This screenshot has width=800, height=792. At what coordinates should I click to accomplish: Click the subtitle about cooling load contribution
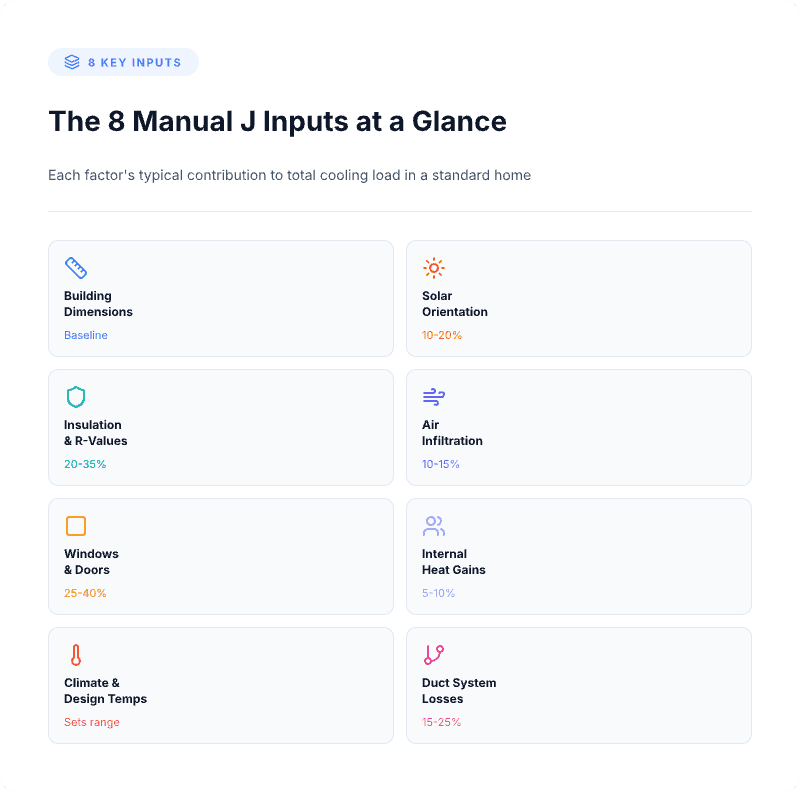(x=289, y=175)
